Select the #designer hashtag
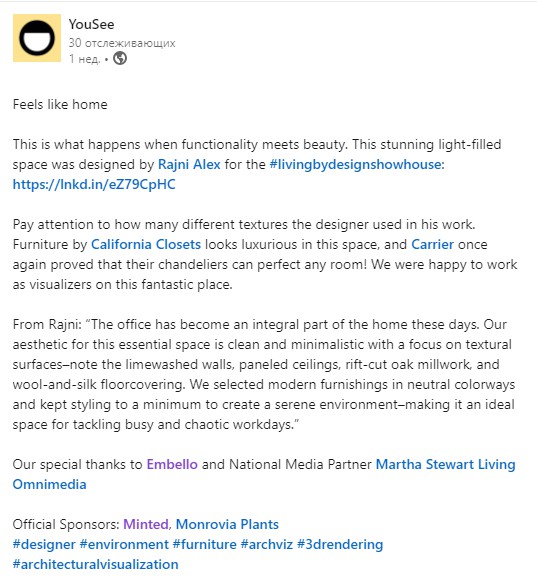537x581 pixels. [x=44, y=544]
